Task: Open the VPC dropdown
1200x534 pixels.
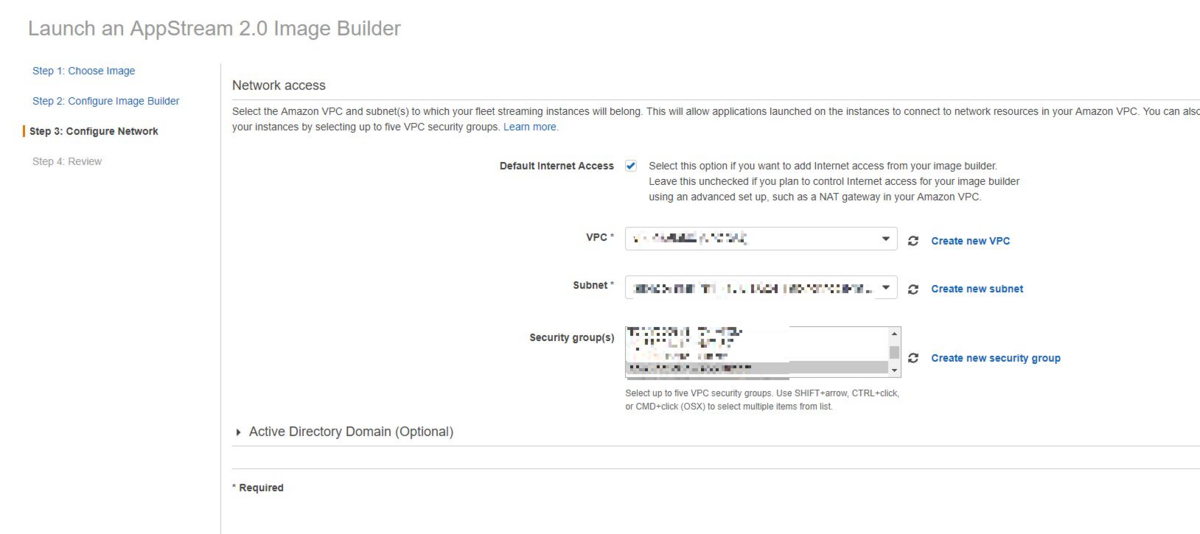Action: tap(761, 239)
